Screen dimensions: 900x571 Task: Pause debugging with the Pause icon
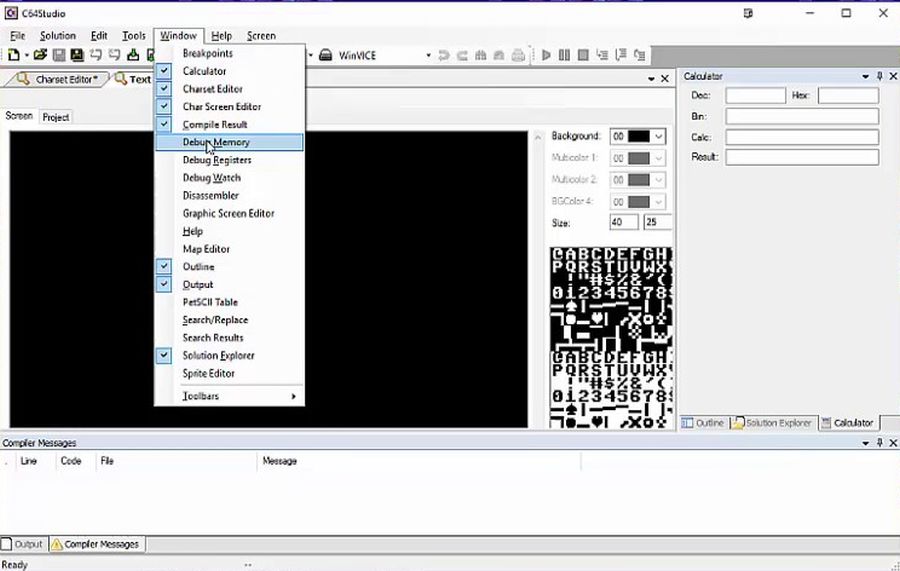[x=564, y=55]
